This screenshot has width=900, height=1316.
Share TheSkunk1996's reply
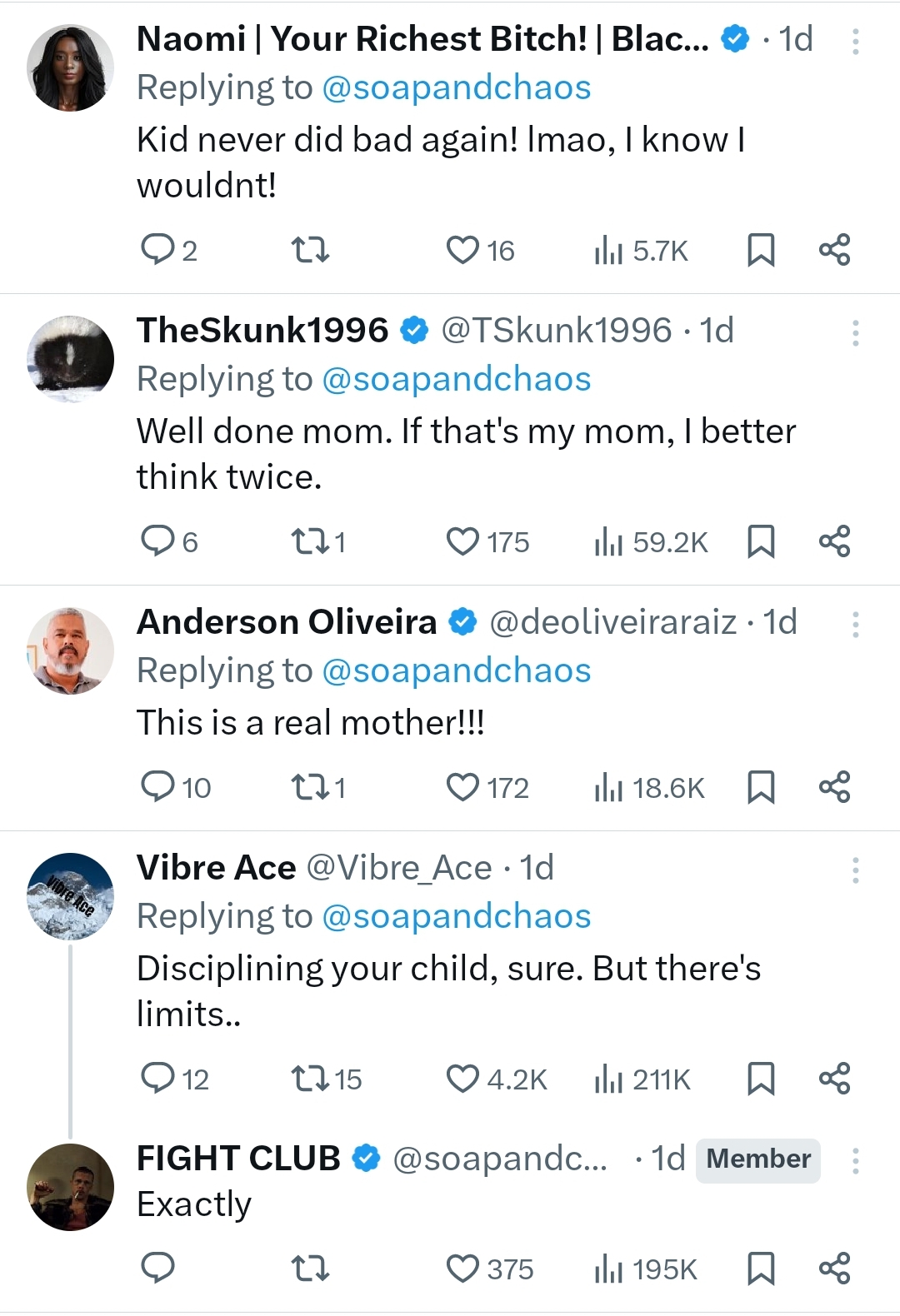click(834, 541)
